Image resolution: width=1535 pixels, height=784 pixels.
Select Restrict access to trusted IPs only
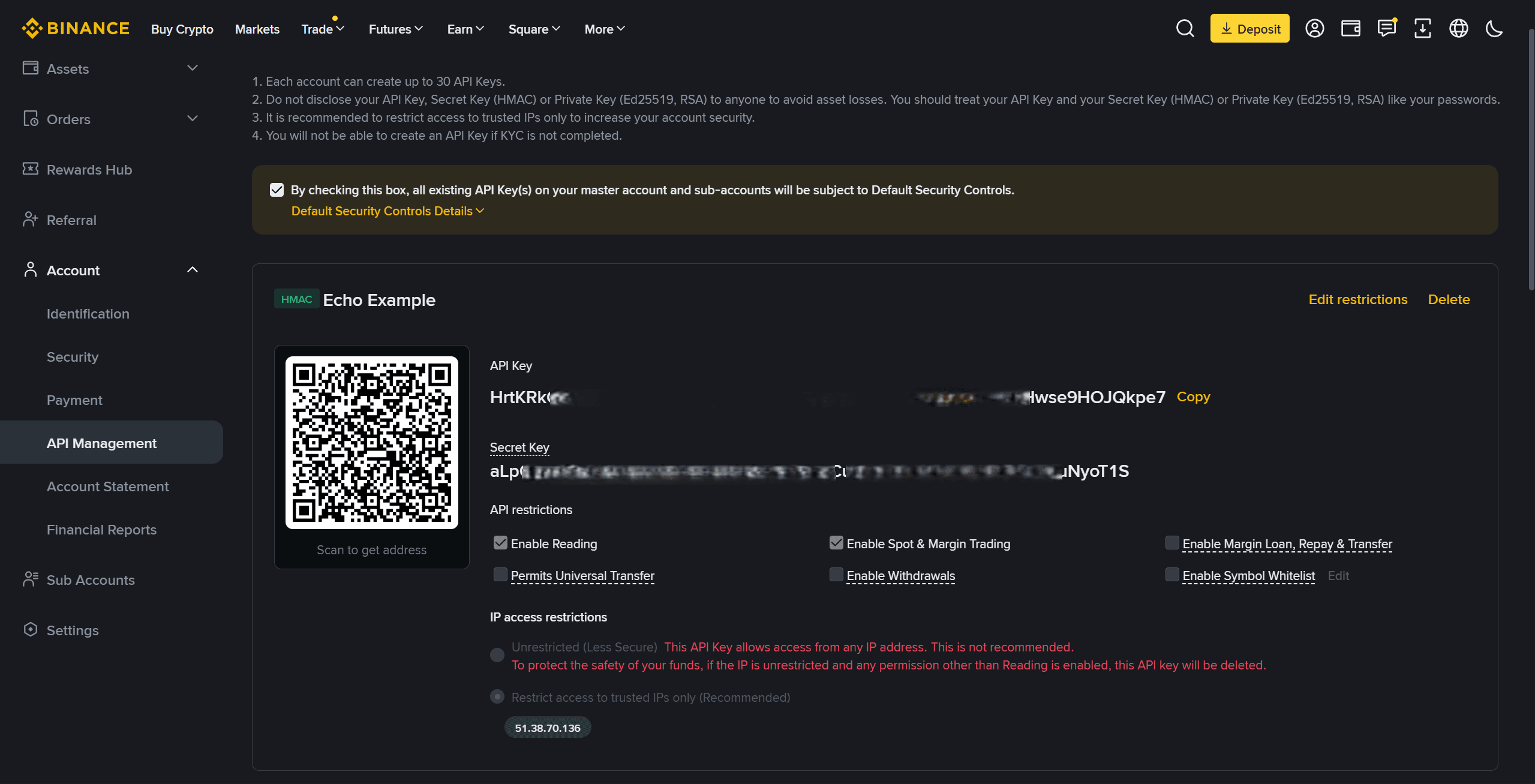pos(497,696)
